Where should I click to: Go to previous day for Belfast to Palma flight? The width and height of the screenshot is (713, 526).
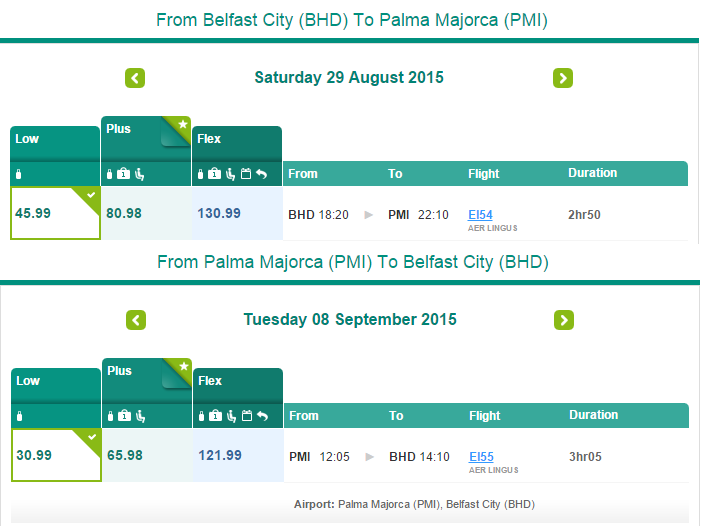coord(135,78)
